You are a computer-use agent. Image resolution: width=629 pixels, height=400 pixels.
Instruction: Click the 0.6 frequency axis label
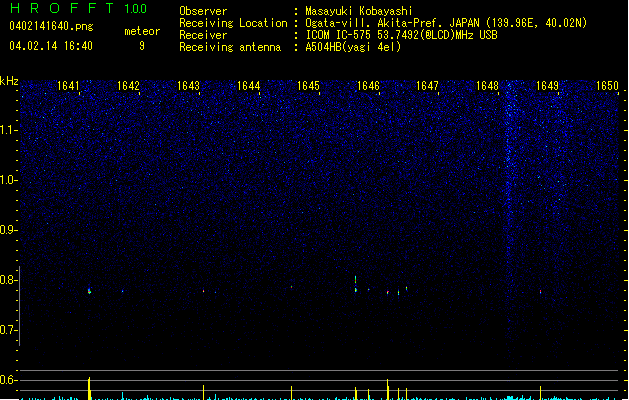pyautogui.click(x=8, y=380)
